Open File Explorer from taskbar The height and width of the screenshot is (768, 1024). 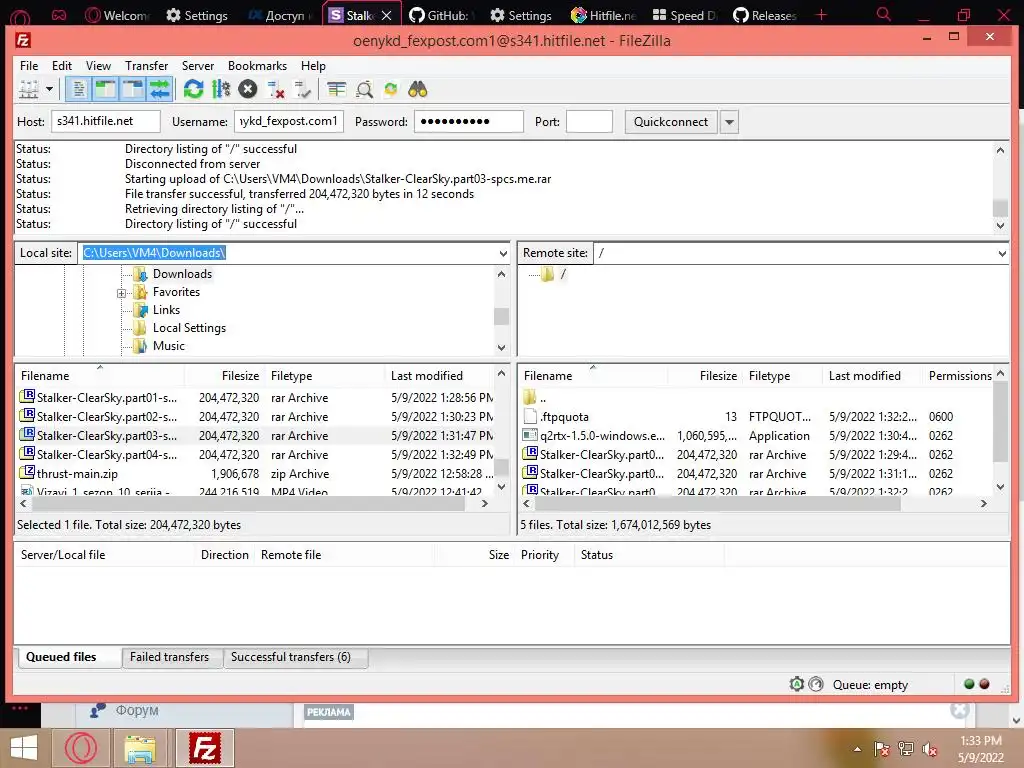tap(140, 748)
